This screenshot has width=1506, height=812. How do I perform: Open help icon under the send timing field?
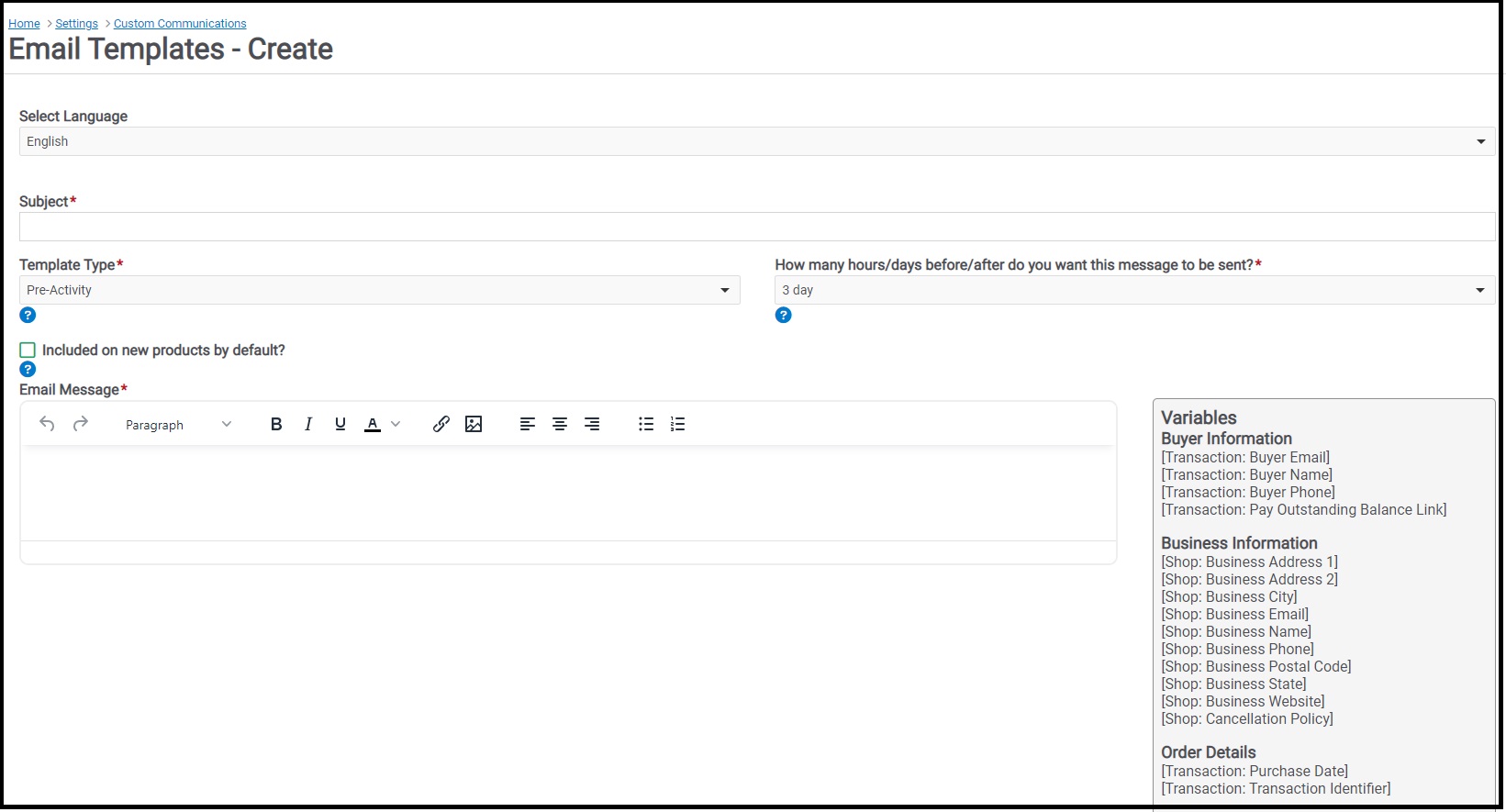(x=783, y=315)
